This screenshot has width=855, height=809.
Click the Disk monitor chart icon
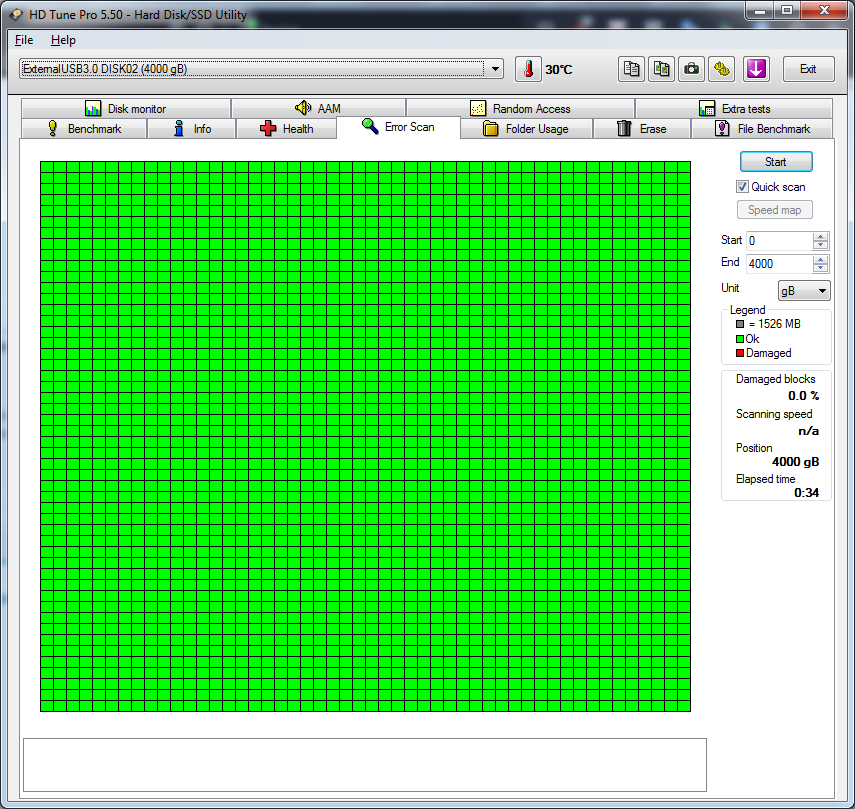tap(93, 108)
